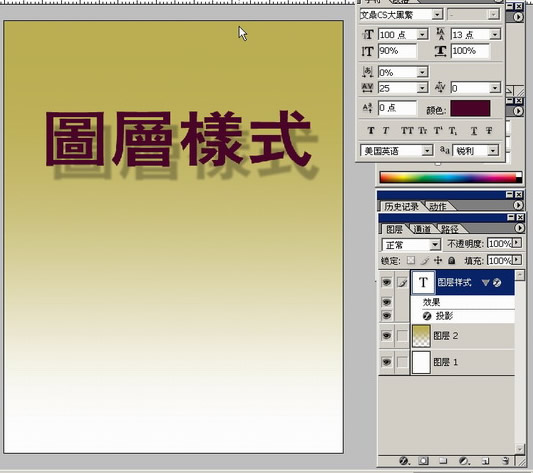Screen dimensions: 533x473
Task: Click horizontal scale field 100%
Action: 470,51
